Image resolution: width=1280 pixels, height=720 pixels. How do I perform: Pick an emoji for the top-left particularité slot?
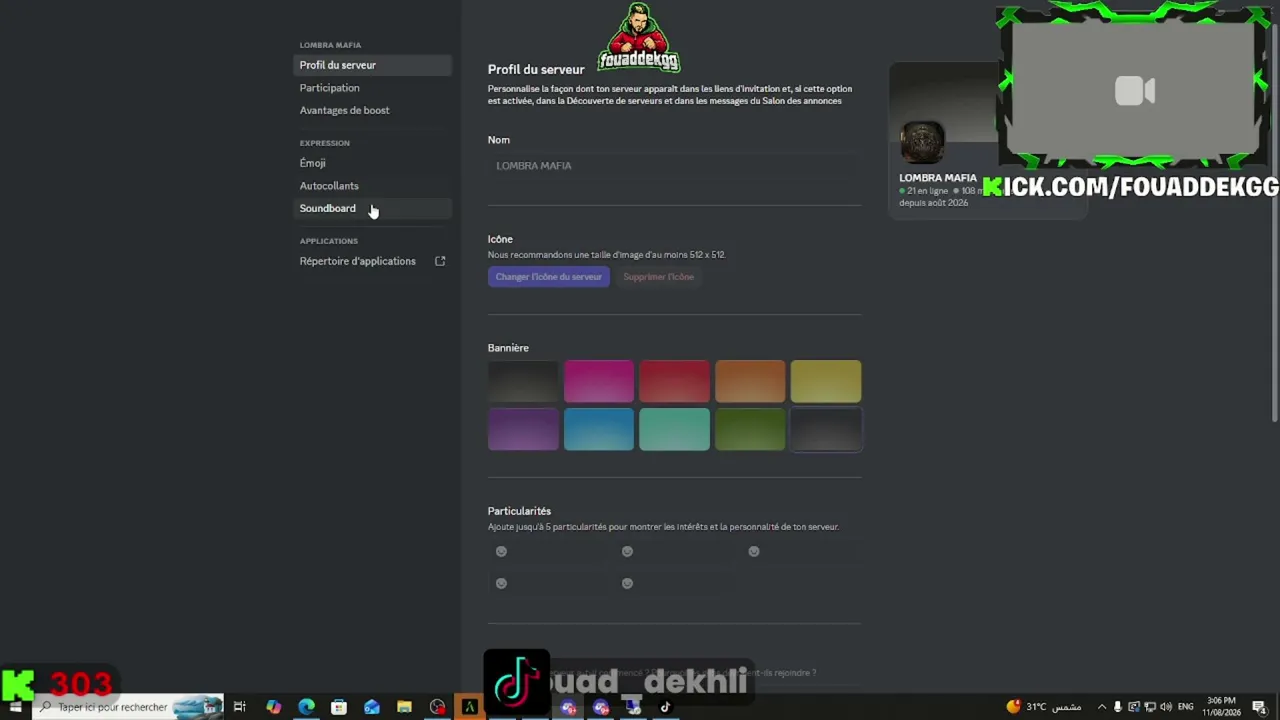(x=501, y=551)
